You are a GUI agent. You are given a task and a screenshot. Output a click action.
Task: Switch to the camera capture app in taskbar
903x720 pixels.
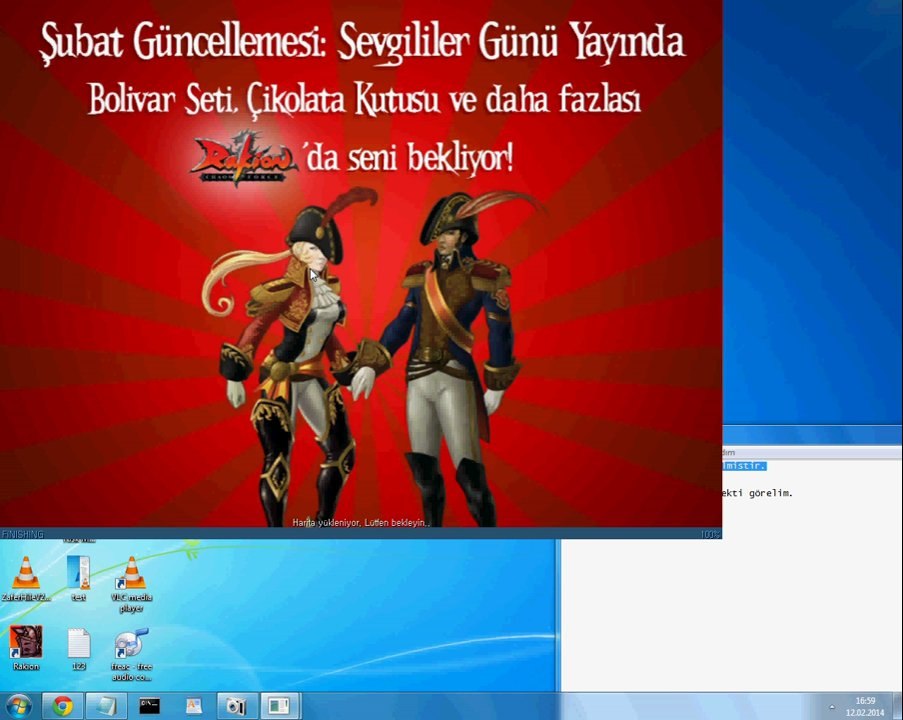pyautogui.click(x=236, y=706)
